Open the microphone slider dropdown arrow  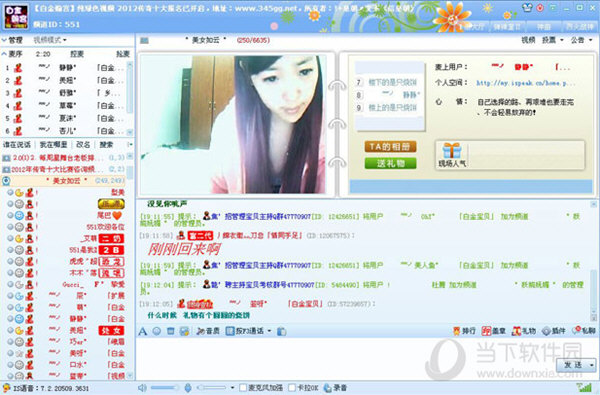pyautogui.click(x=232, y=388)
